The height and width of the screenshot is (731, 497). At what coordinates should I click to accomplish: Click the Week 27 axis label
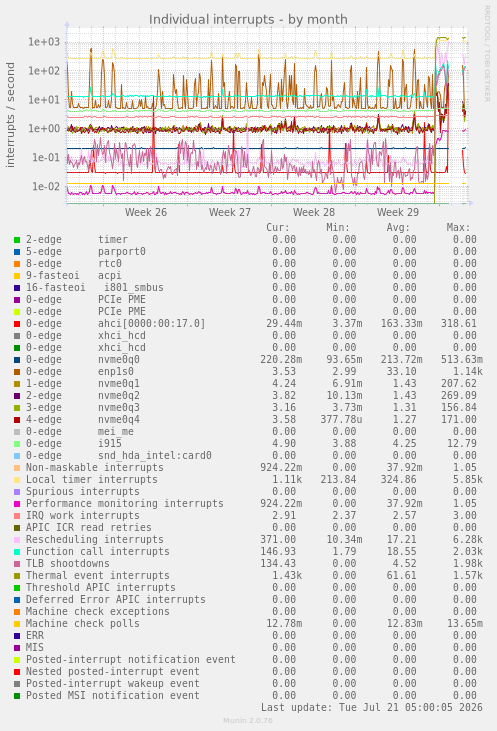229,212
